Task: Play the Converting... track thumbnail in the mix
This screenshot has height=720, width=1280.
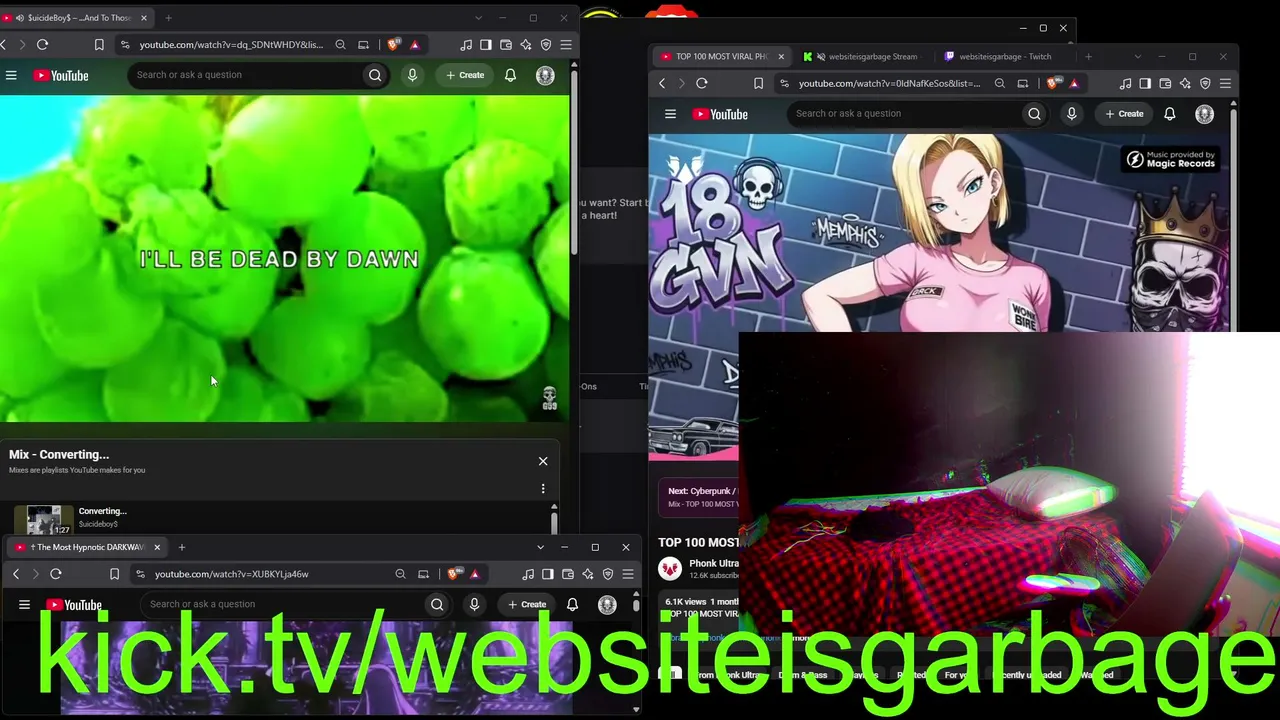Action: coord(44,521)
